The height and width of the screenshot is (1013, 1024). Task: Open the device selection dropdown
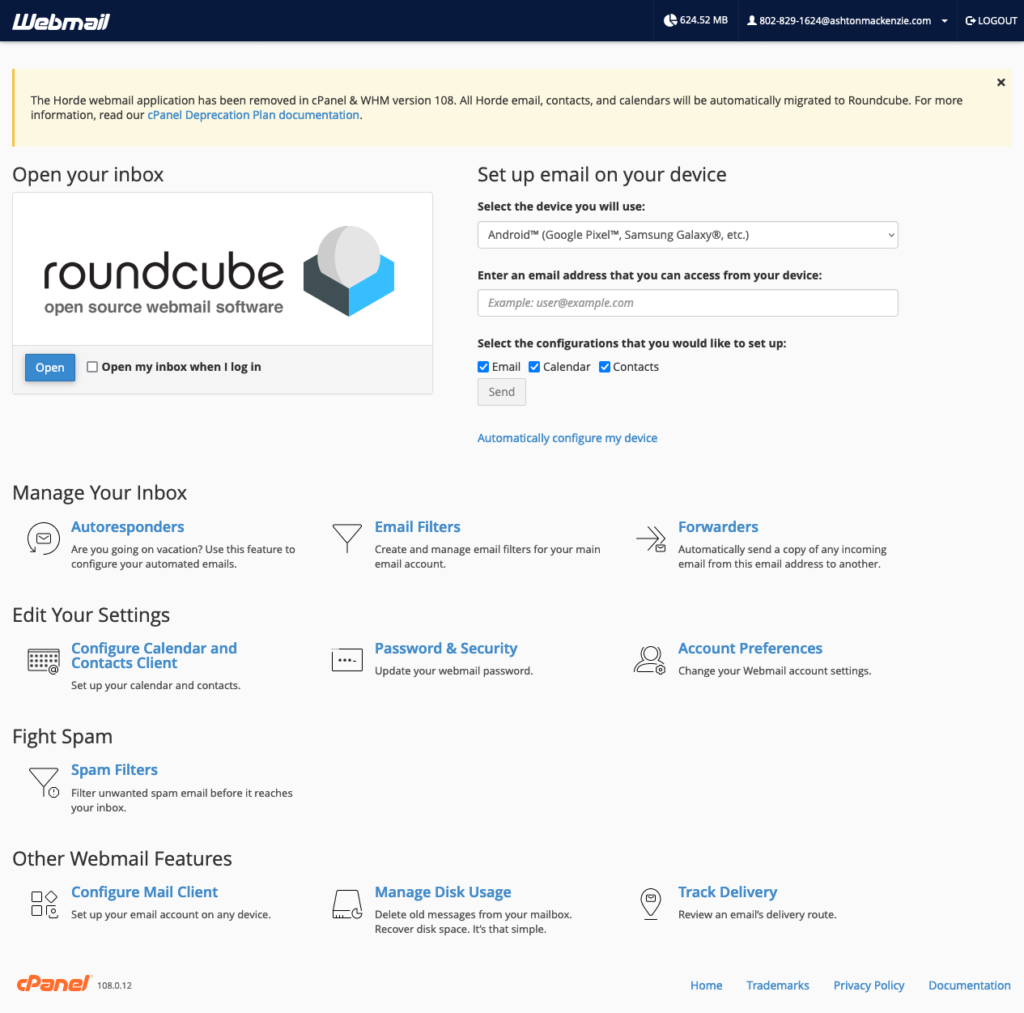(x=688, y=235)
